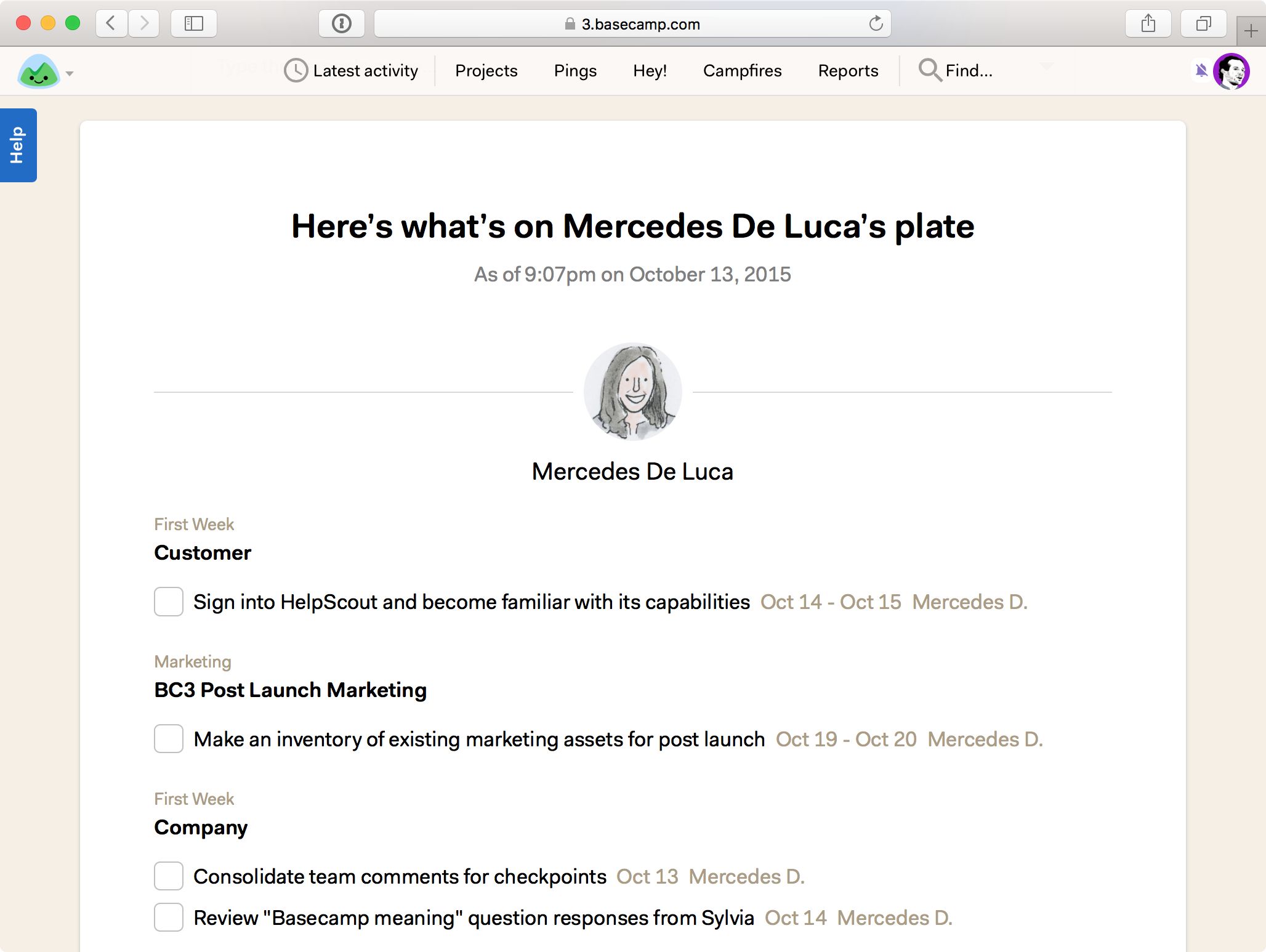Image resolution: width=1266 pixels, height=952 pixels.
Task: Open the Basecamp home logo
Action: [39, 71]
